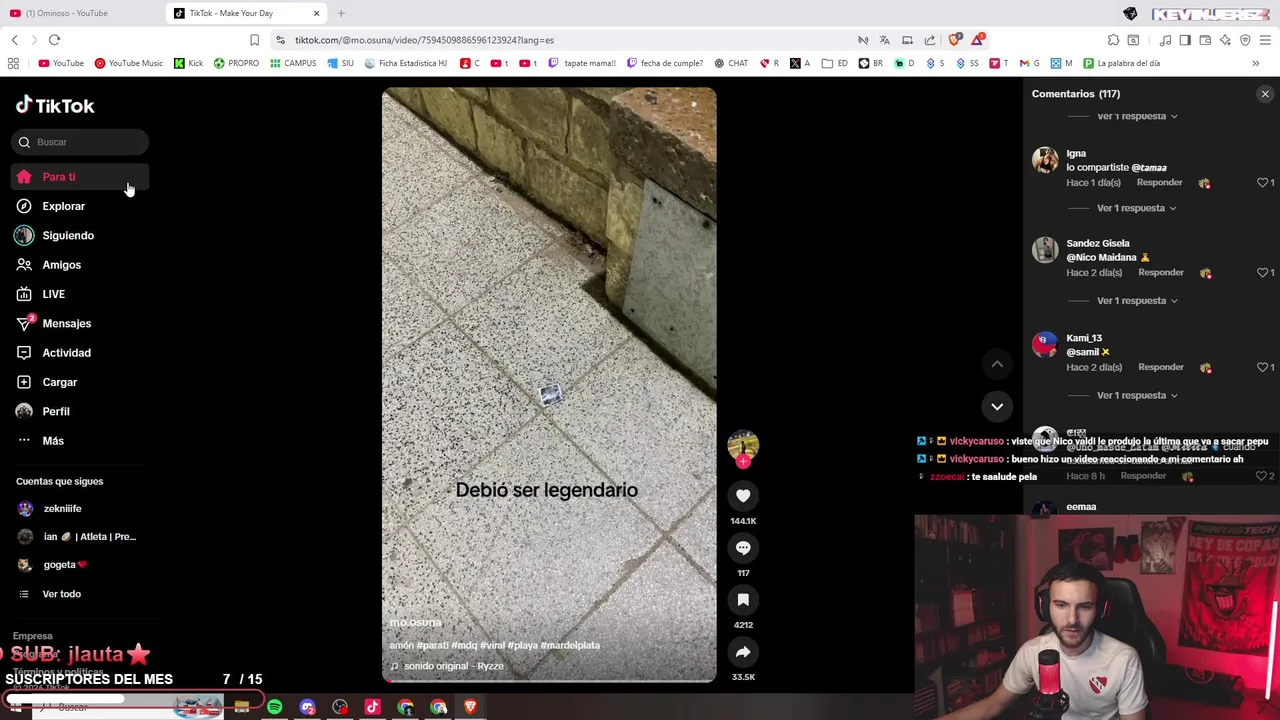The width and height of the screenshot is (1280, 720).
Task: Close the TikTok - Make Your Day tab
Action: click(316, 13)
